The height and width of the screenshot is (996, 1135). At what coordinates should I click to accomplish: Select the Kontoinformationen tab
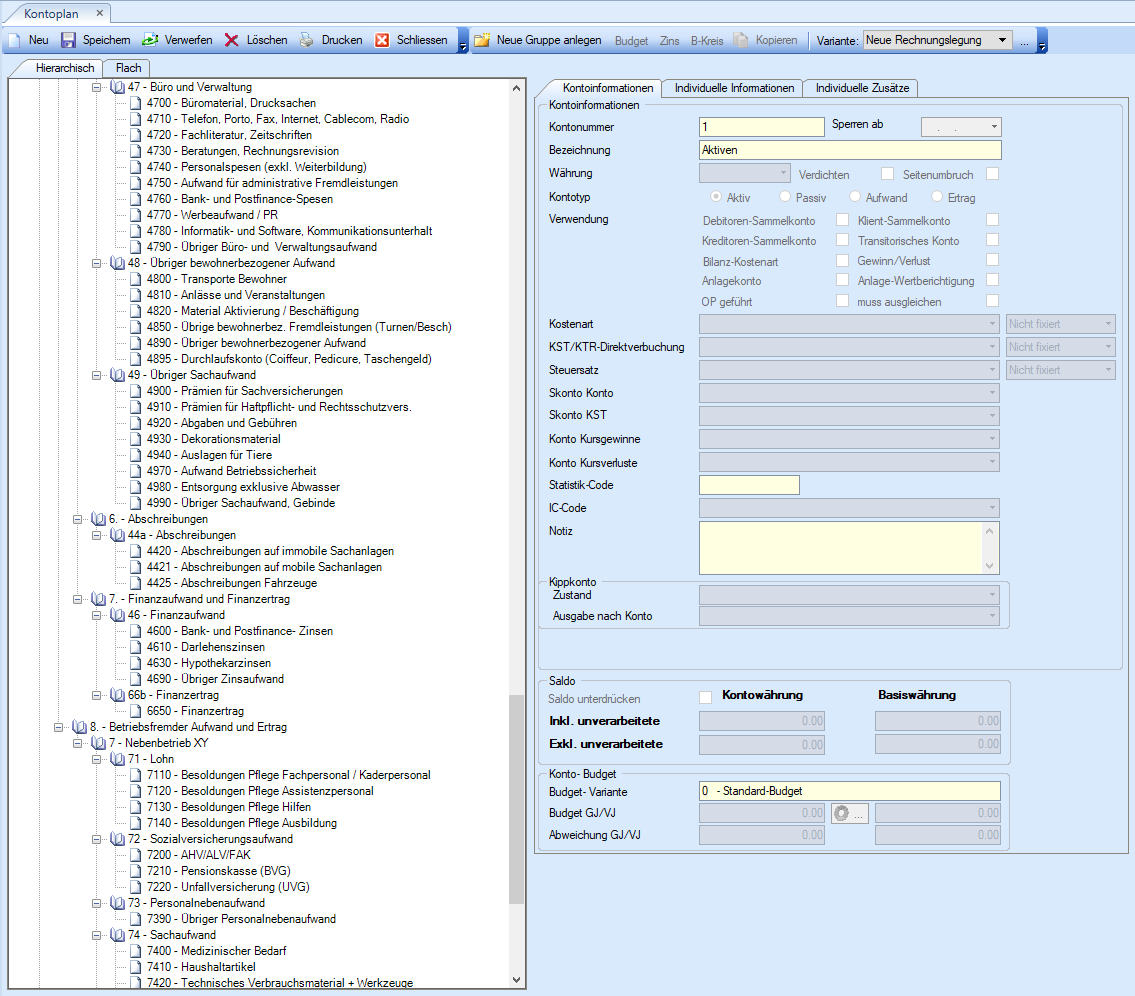point(607,88)
